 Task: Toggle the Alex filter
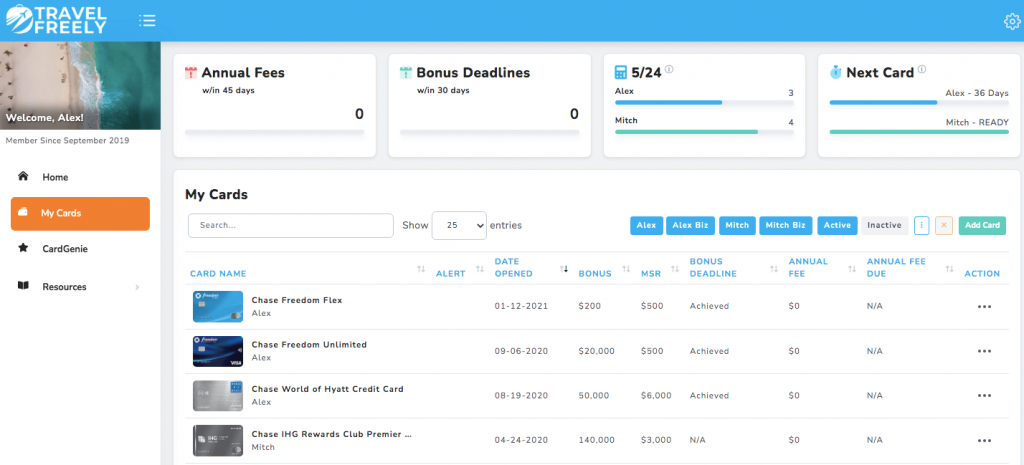[x=646, y=226]
